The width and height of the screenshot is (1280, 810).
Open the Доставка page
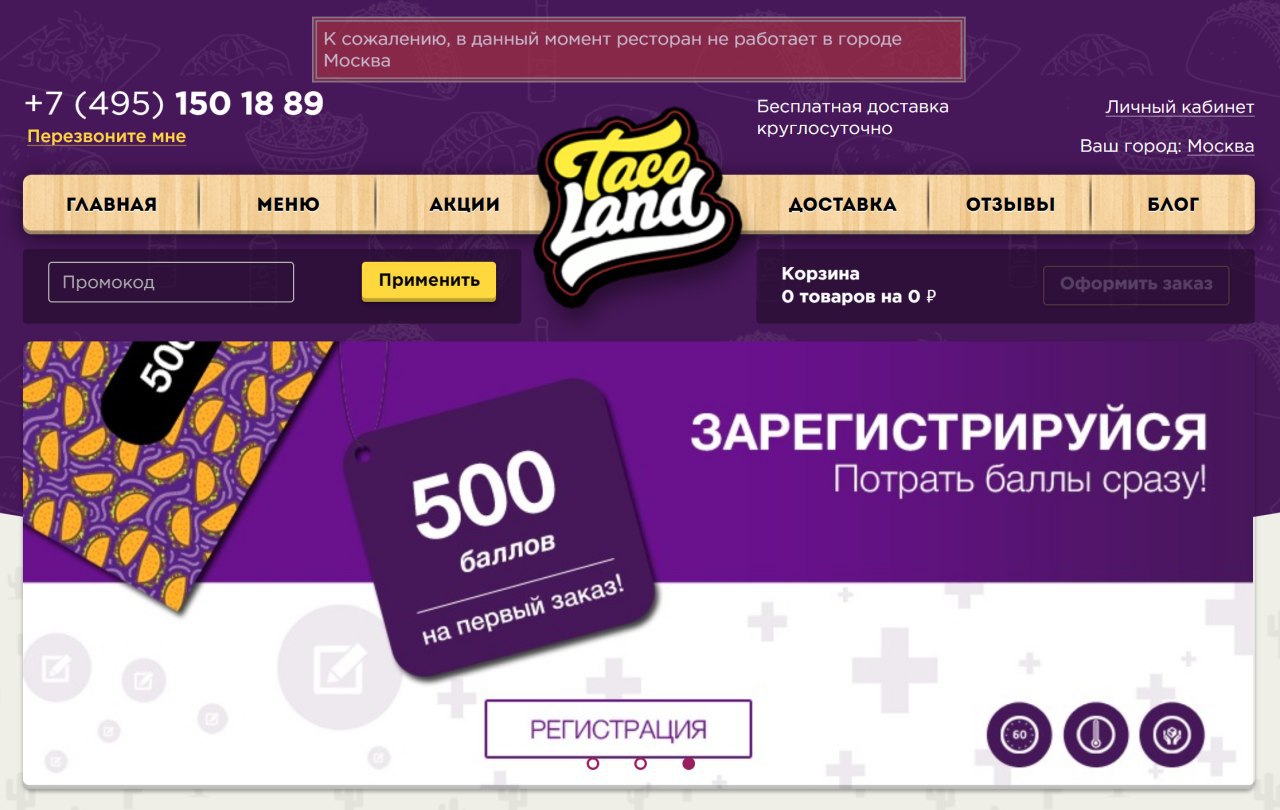coord(842,204)
